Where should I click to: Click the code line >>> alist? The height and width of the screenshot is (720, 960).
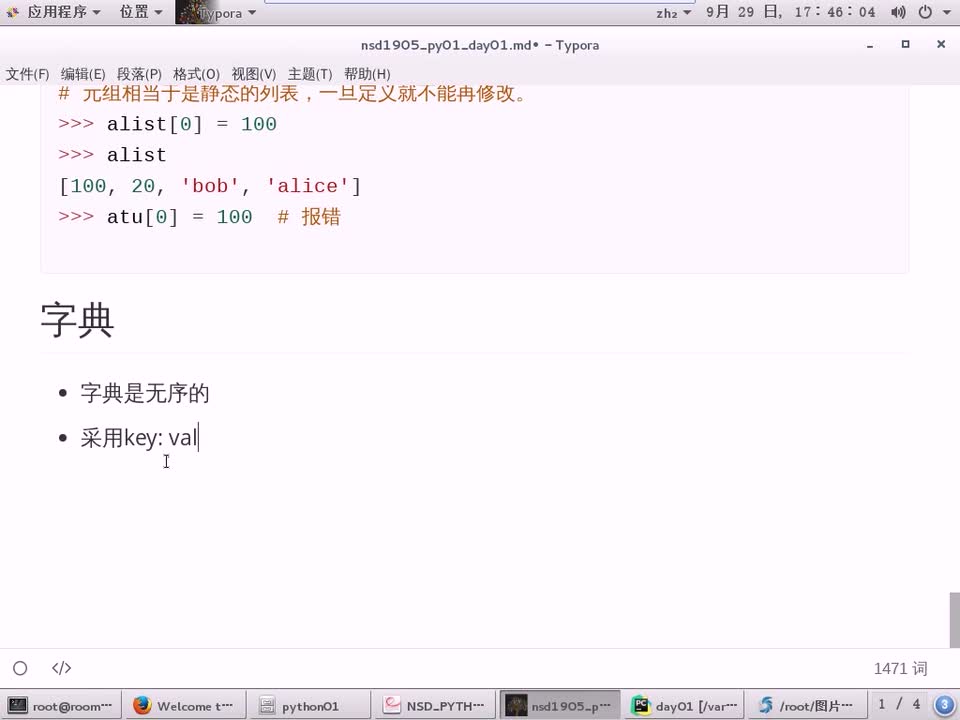(112, 155)
